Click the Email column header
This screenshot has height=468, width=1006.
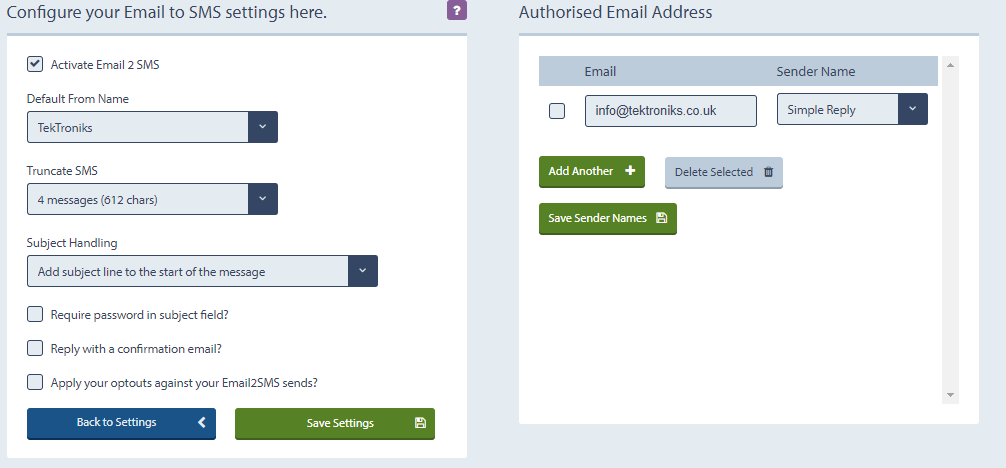[600, 71]
